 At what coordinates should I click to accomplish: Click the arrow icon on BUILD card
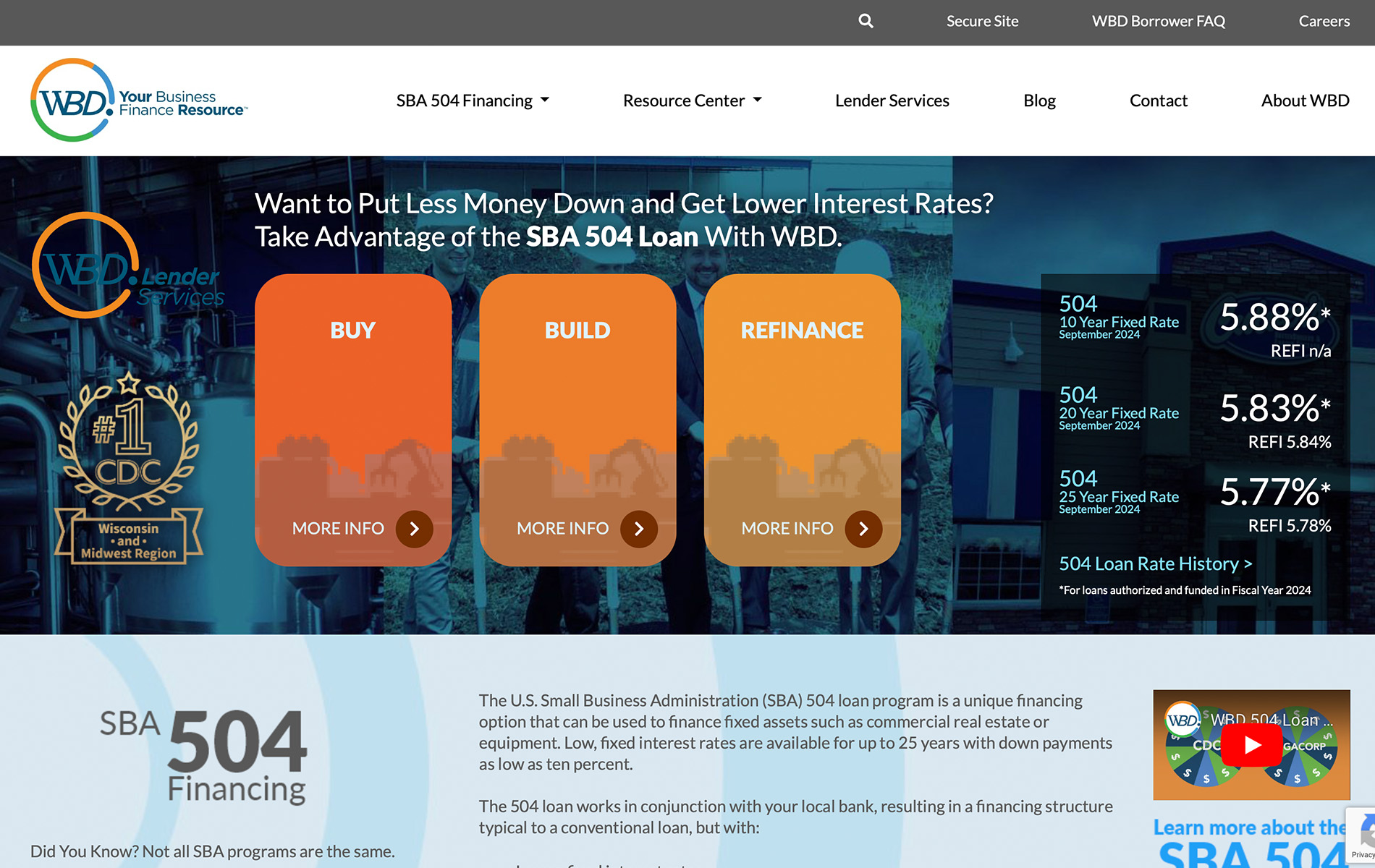point(638,529)
